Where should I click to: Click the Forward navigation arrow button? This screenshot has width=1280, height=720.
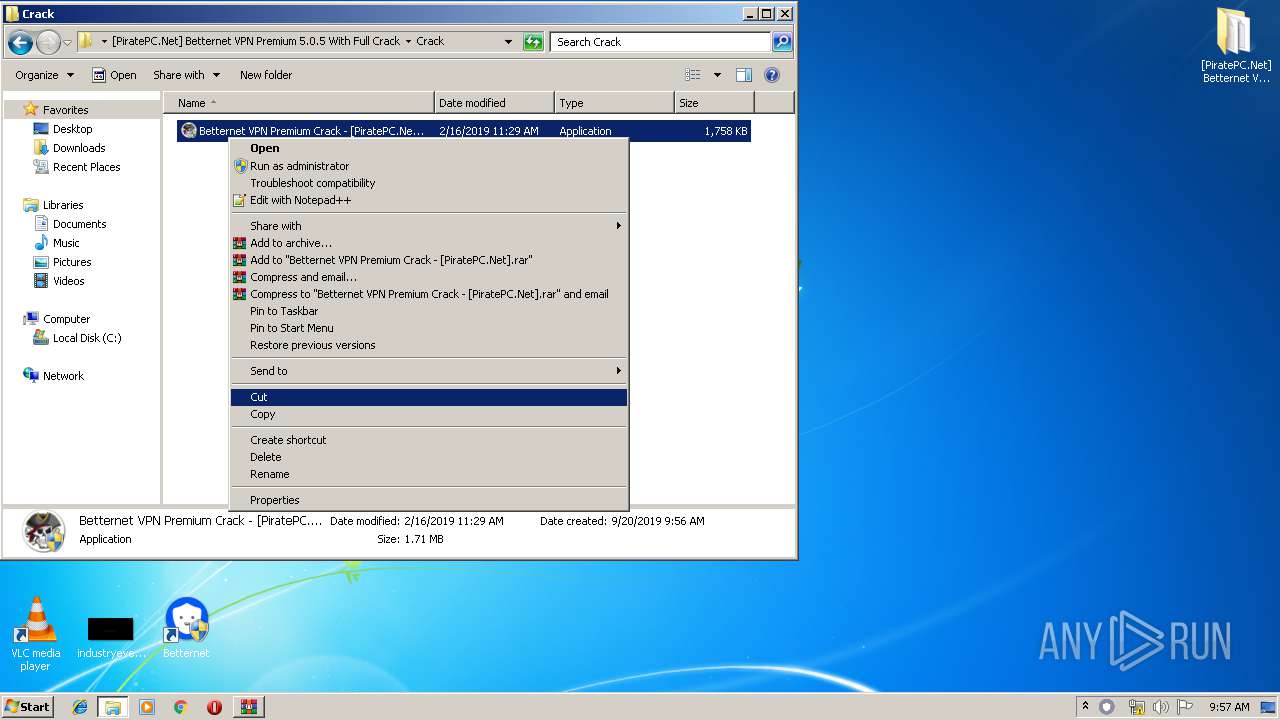(47, 42)
